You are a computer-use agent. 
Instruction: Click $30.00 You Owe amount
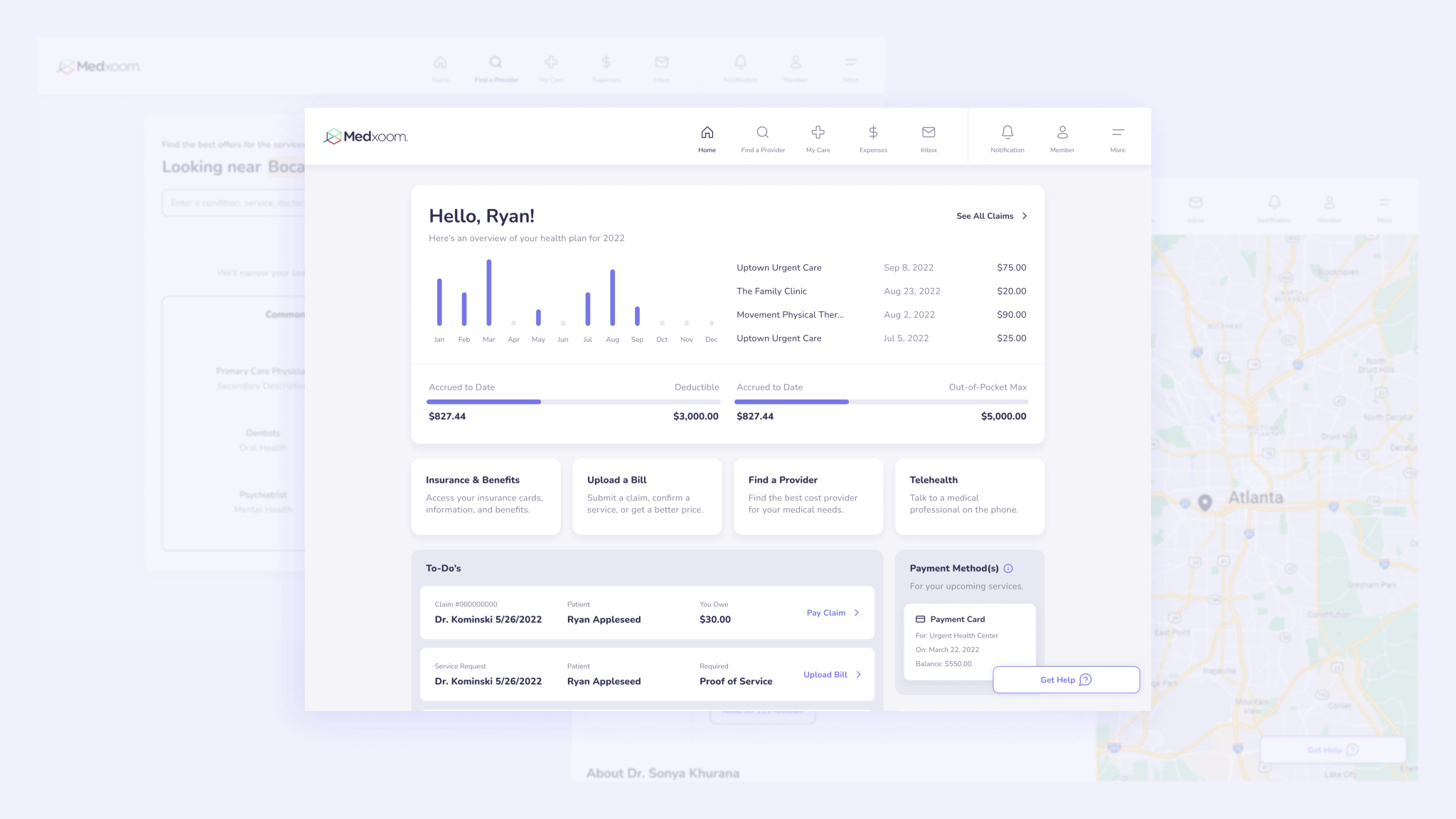point(715,619)
